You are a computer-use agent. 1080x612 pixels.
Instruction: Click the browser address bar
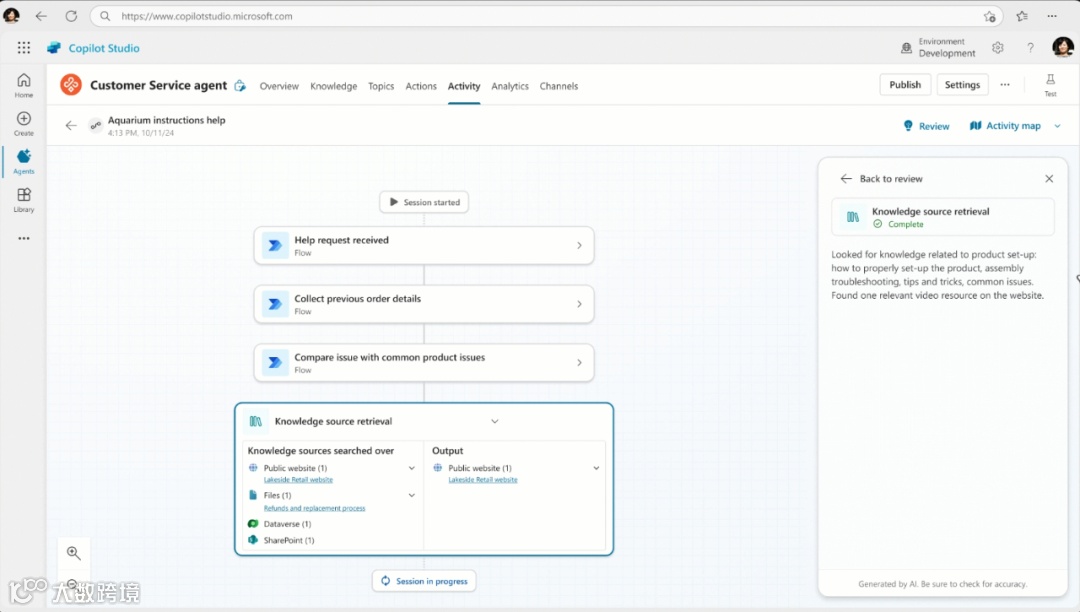coord(544,16)
